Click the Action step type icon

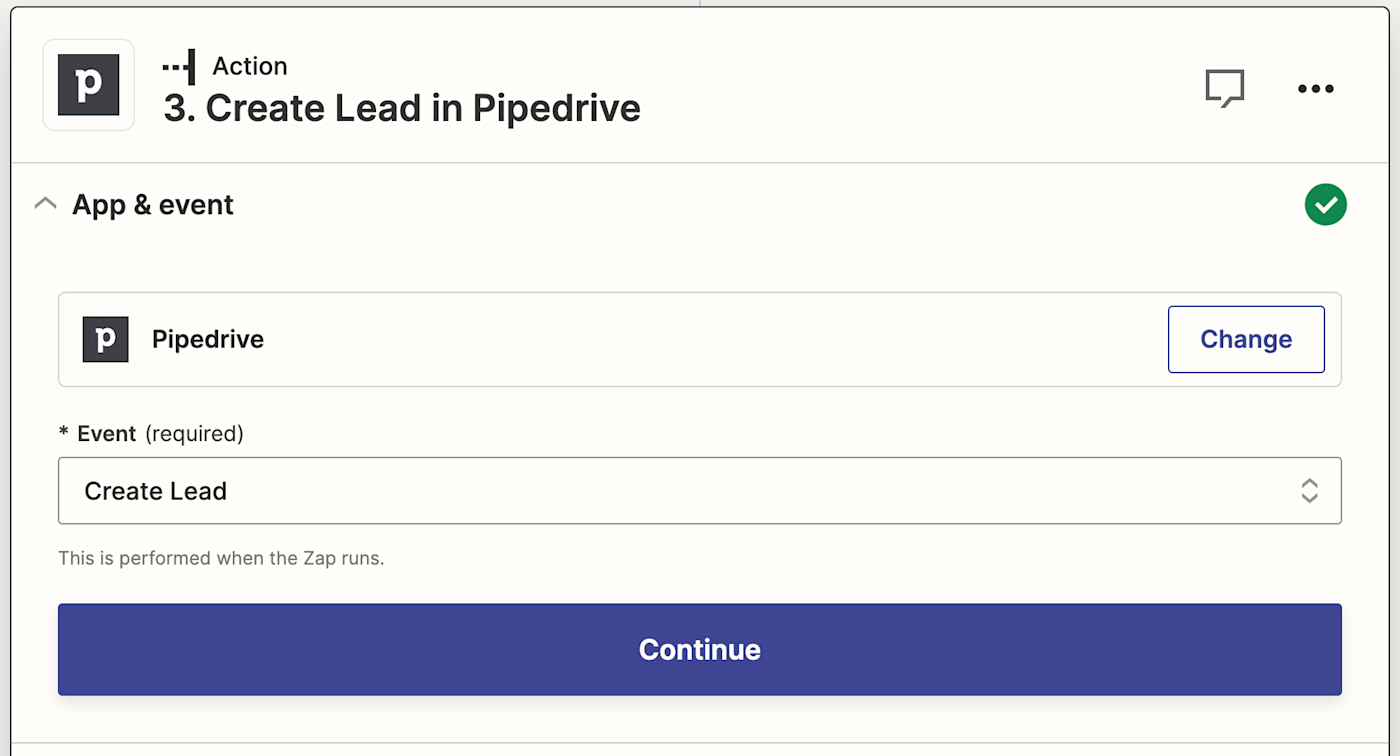pyautogui.click(x=179, y=66)
